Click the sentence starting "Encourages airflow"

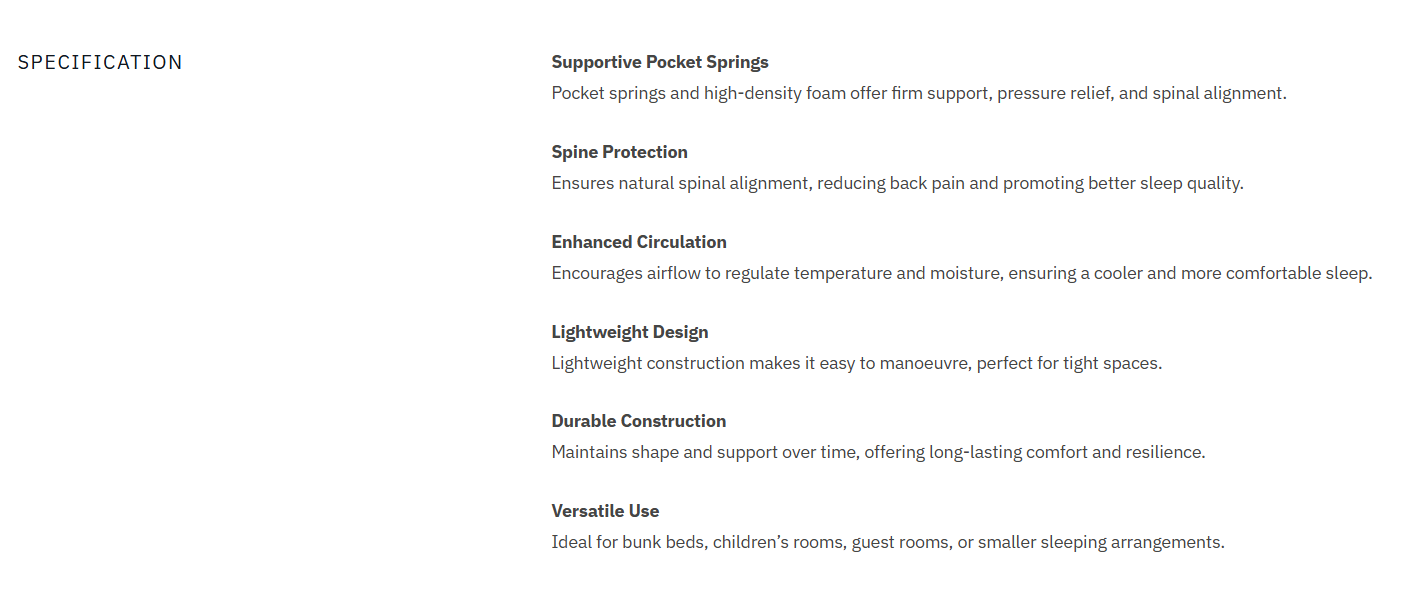click(961, 273)
